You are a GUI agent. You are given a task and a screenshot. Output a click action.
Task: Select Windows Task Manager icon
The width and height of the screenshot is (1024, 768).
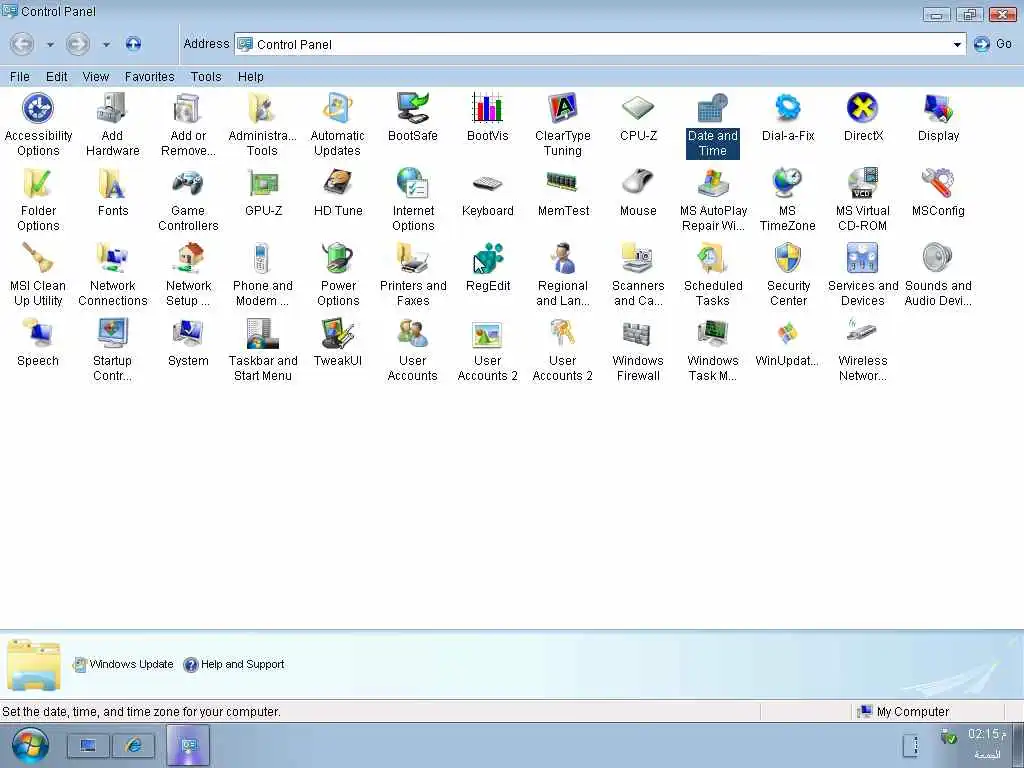712,334
